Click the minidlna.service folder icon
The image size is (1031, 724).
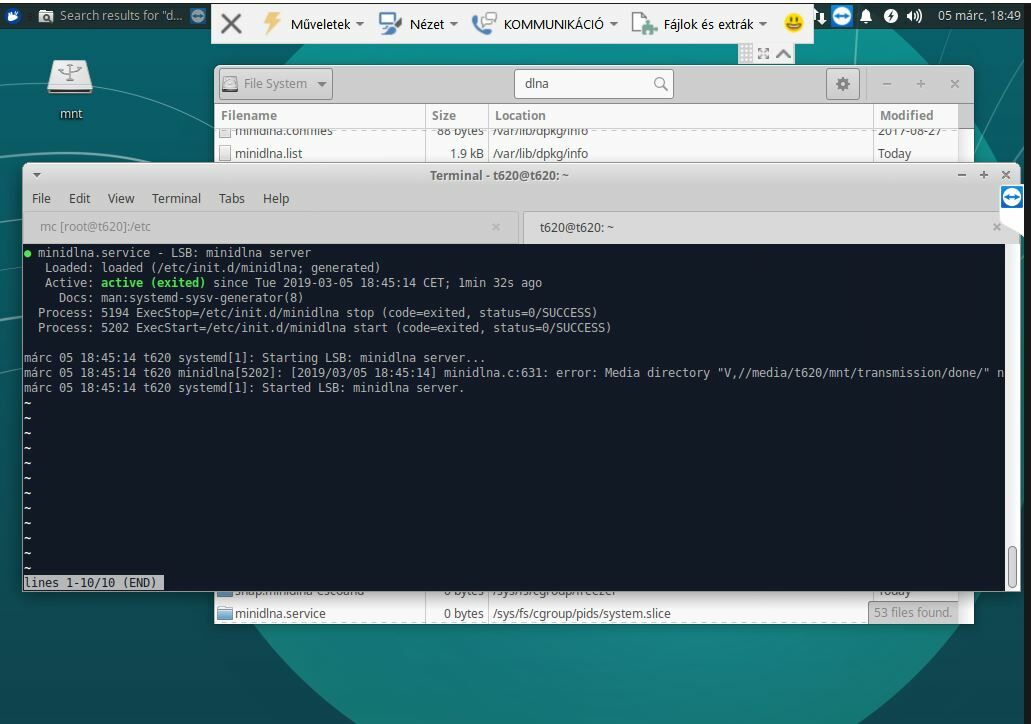pos(225,613)
